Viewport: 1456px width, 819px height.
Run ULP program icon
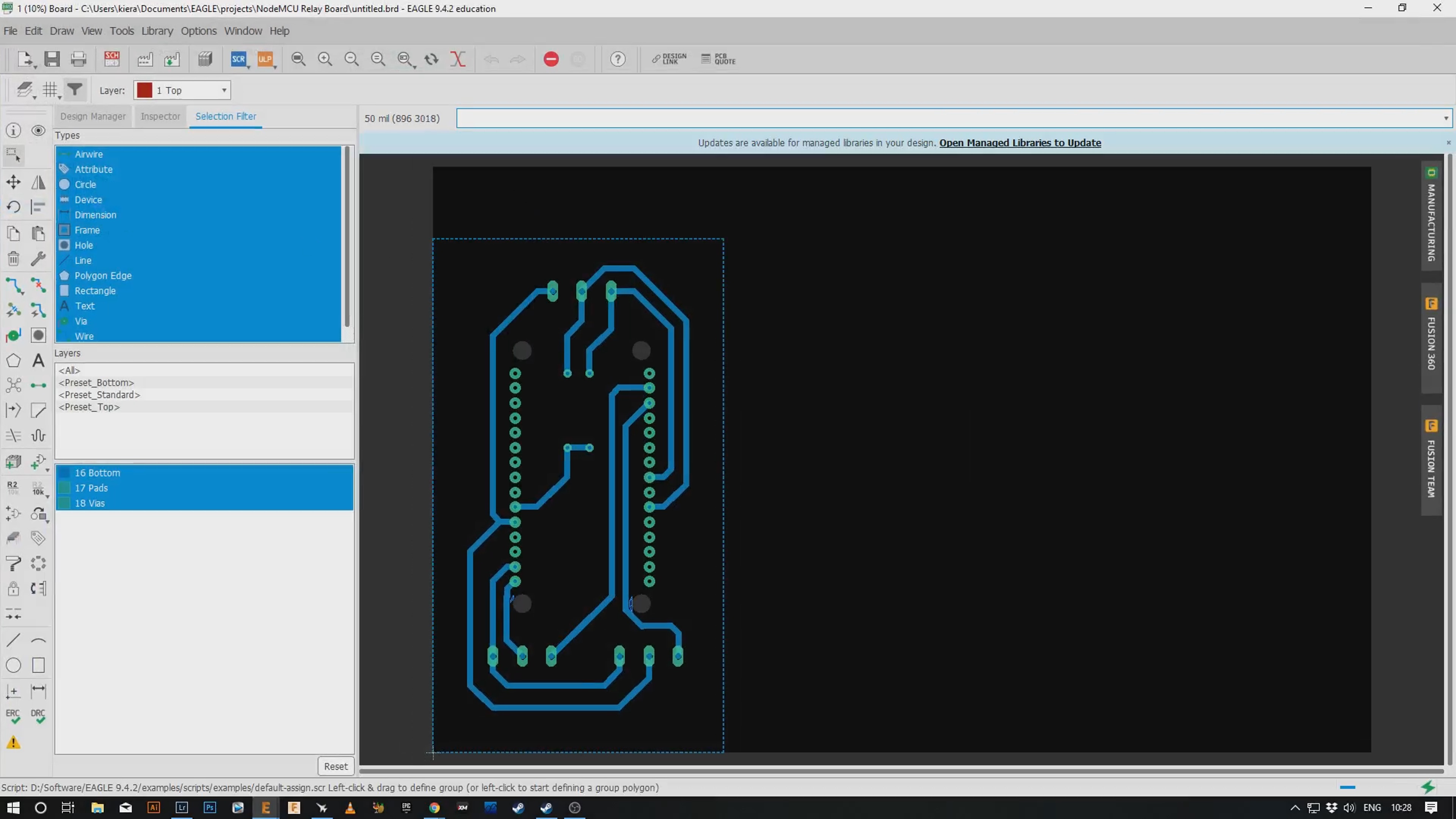[265, 60]
